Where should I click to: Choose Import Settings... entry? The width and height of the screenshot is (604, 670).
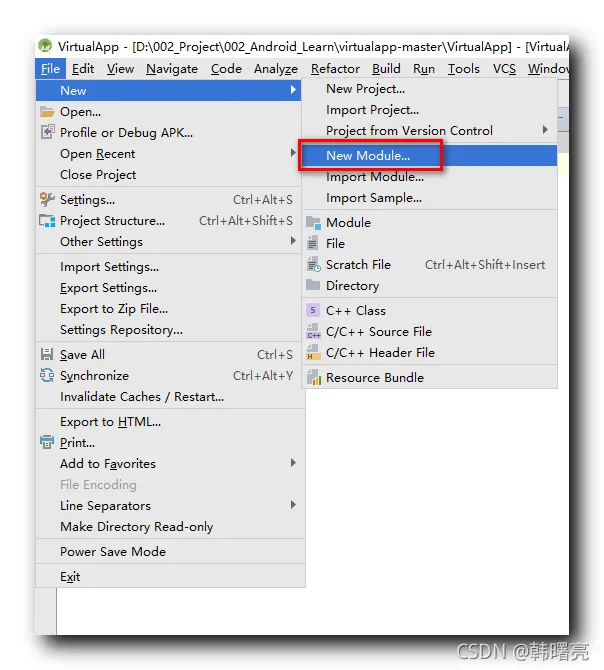169,267
